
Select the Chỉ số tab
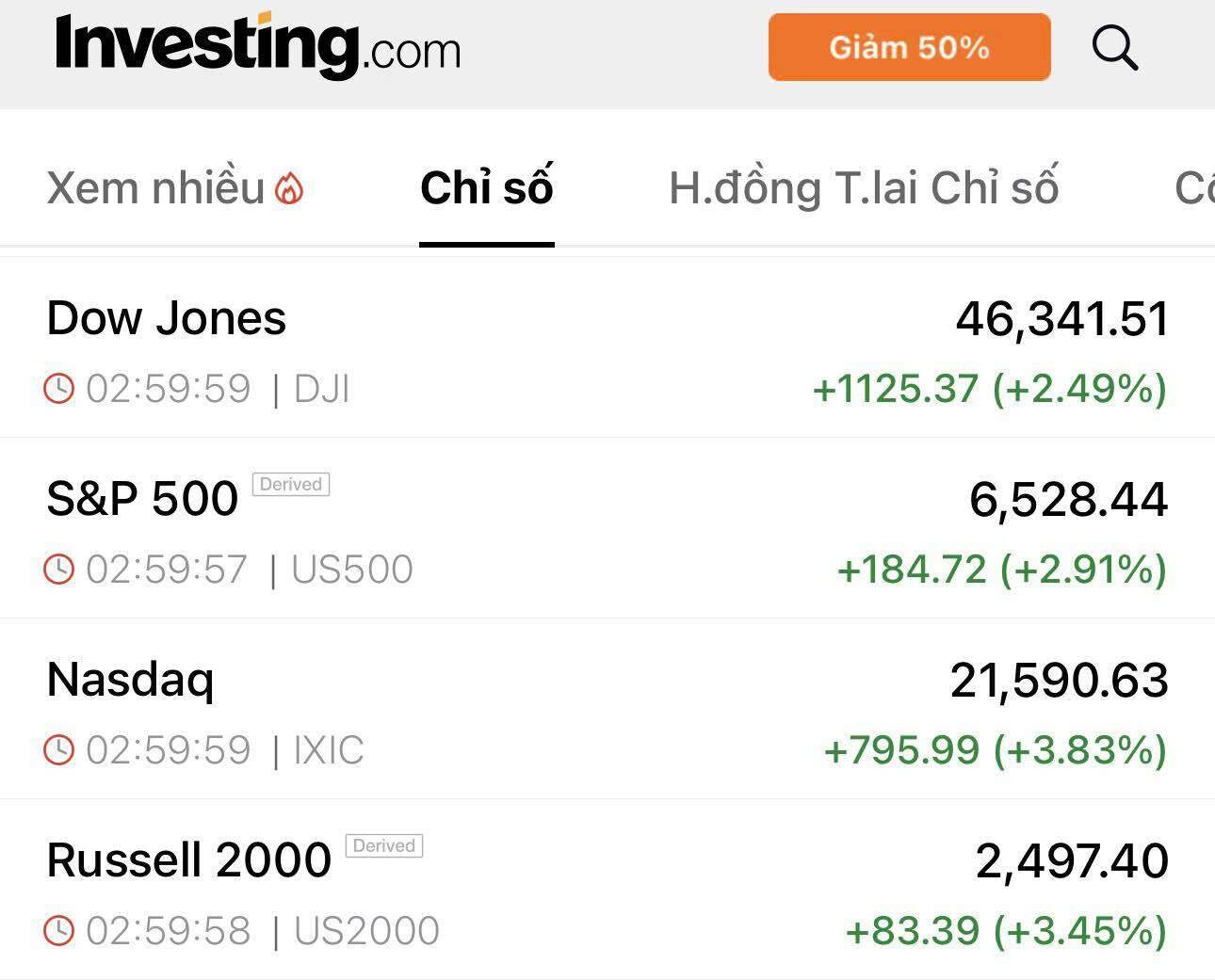click(486, 188)
